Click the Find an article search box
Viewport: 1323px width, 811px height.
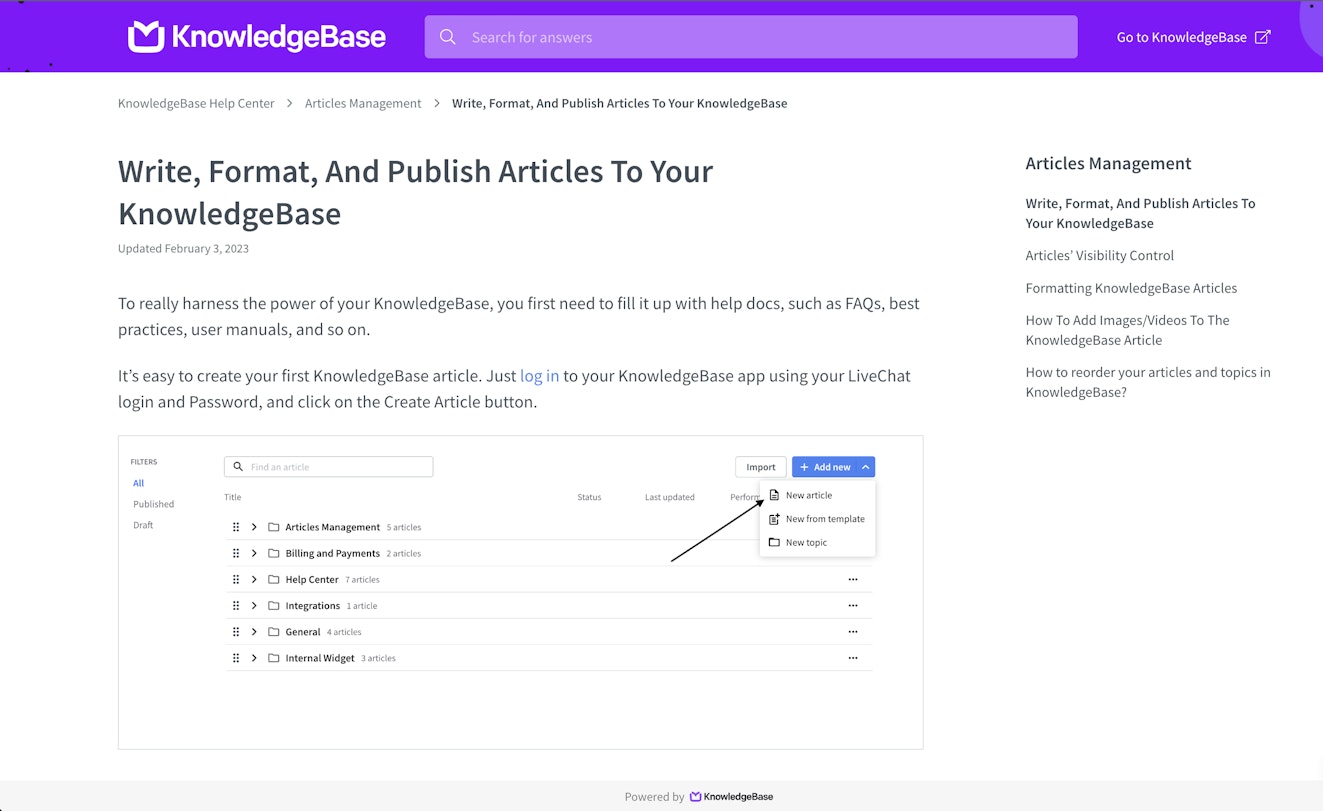pos(329,467)
